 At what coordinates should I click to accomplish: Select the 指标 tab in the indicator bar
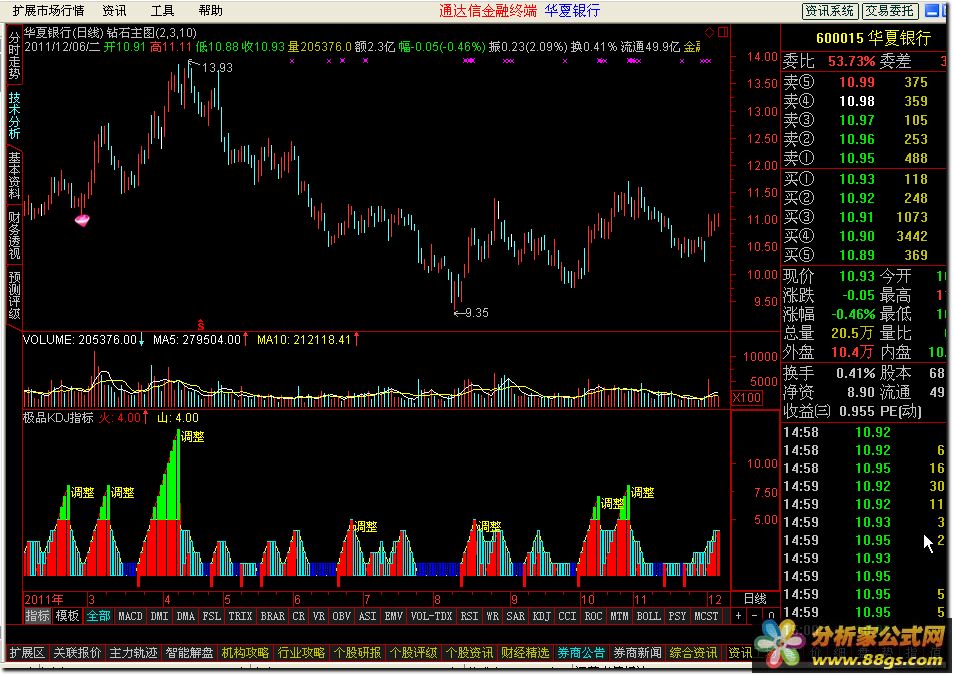(37, 616)
